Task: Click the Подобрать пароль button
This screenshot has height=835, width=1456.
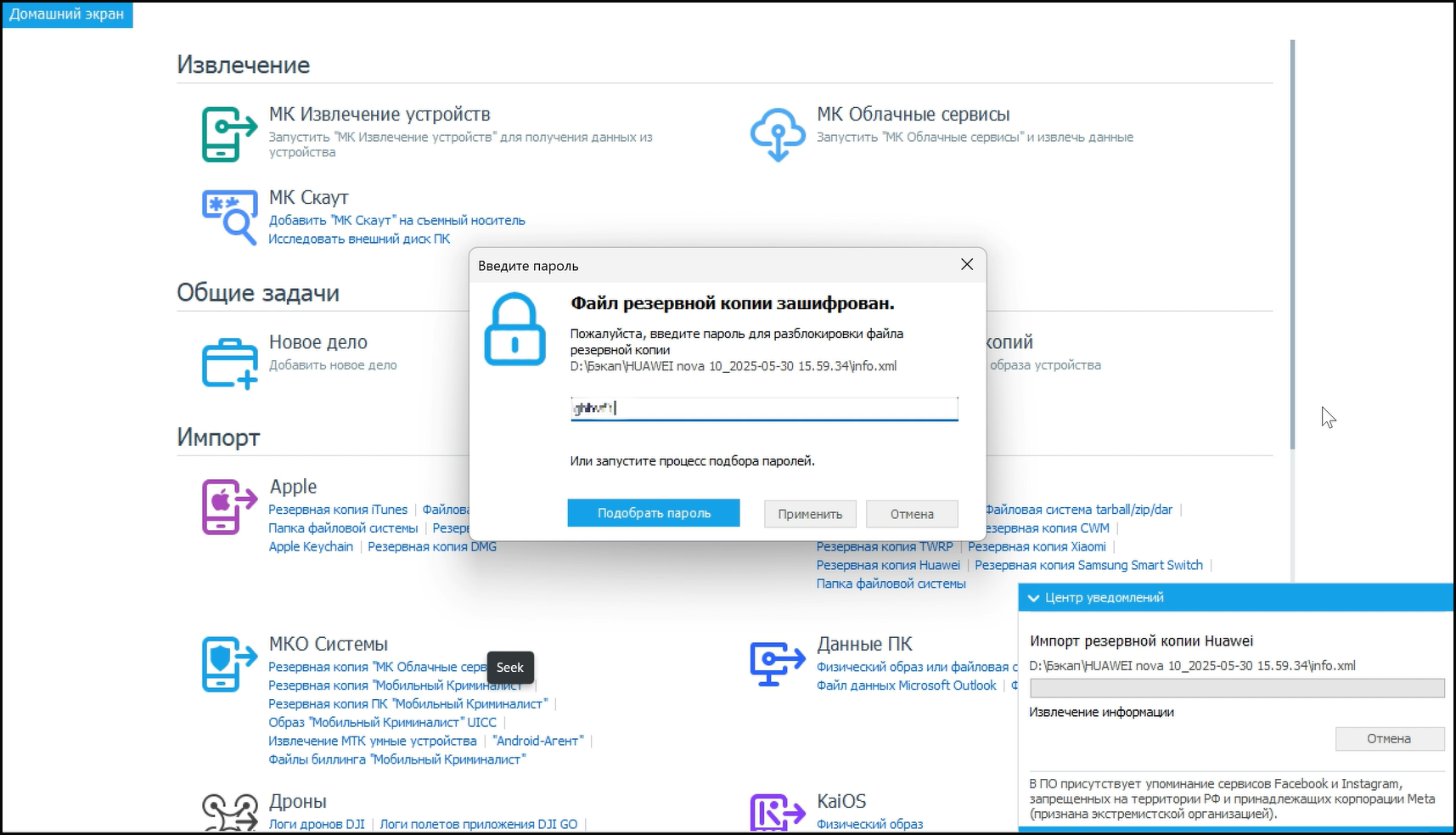Action: coord(654,513)
